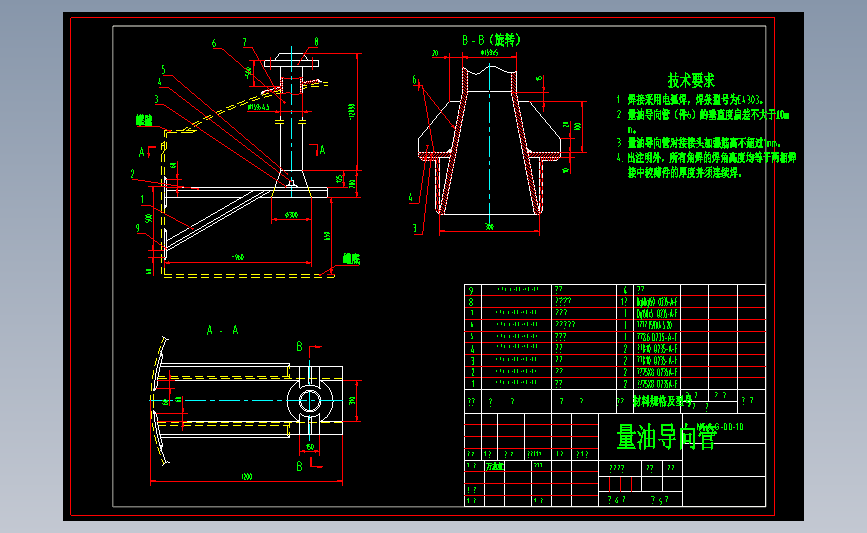Select part balloon 3 in the B-B view
867x533 pixels.
[415, 228]
